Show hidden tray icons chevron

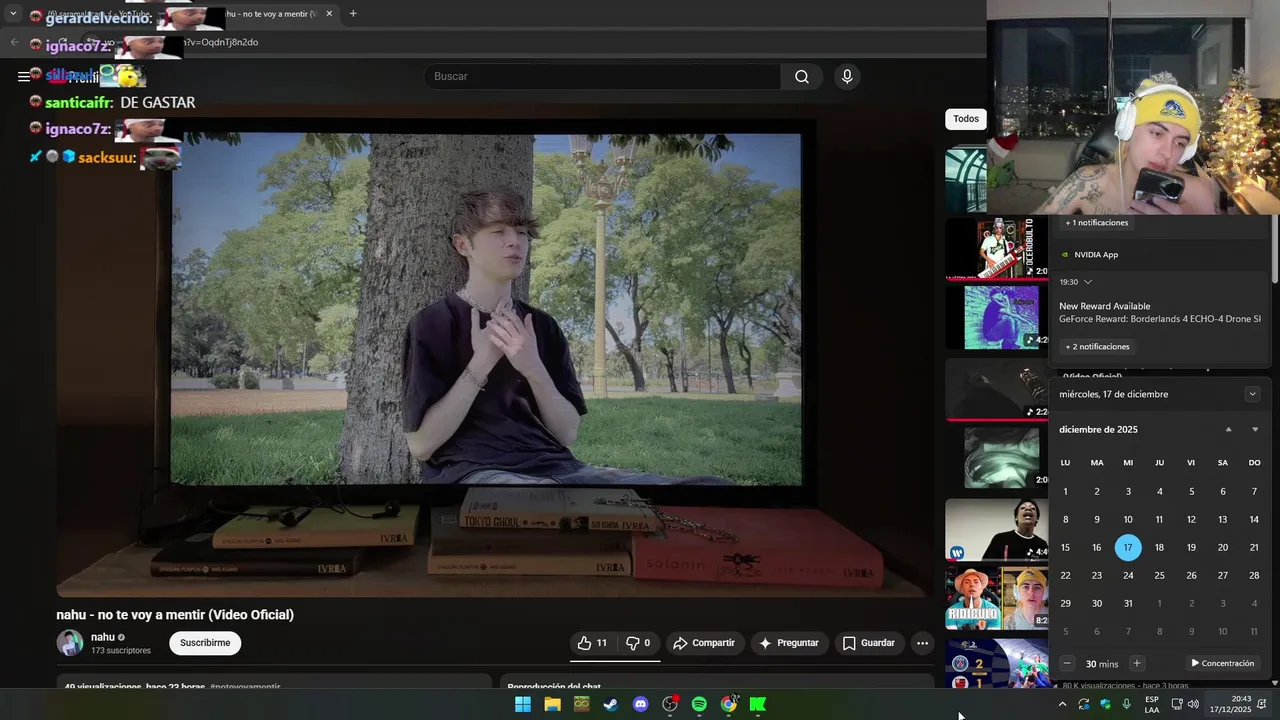click(1062, 704)
